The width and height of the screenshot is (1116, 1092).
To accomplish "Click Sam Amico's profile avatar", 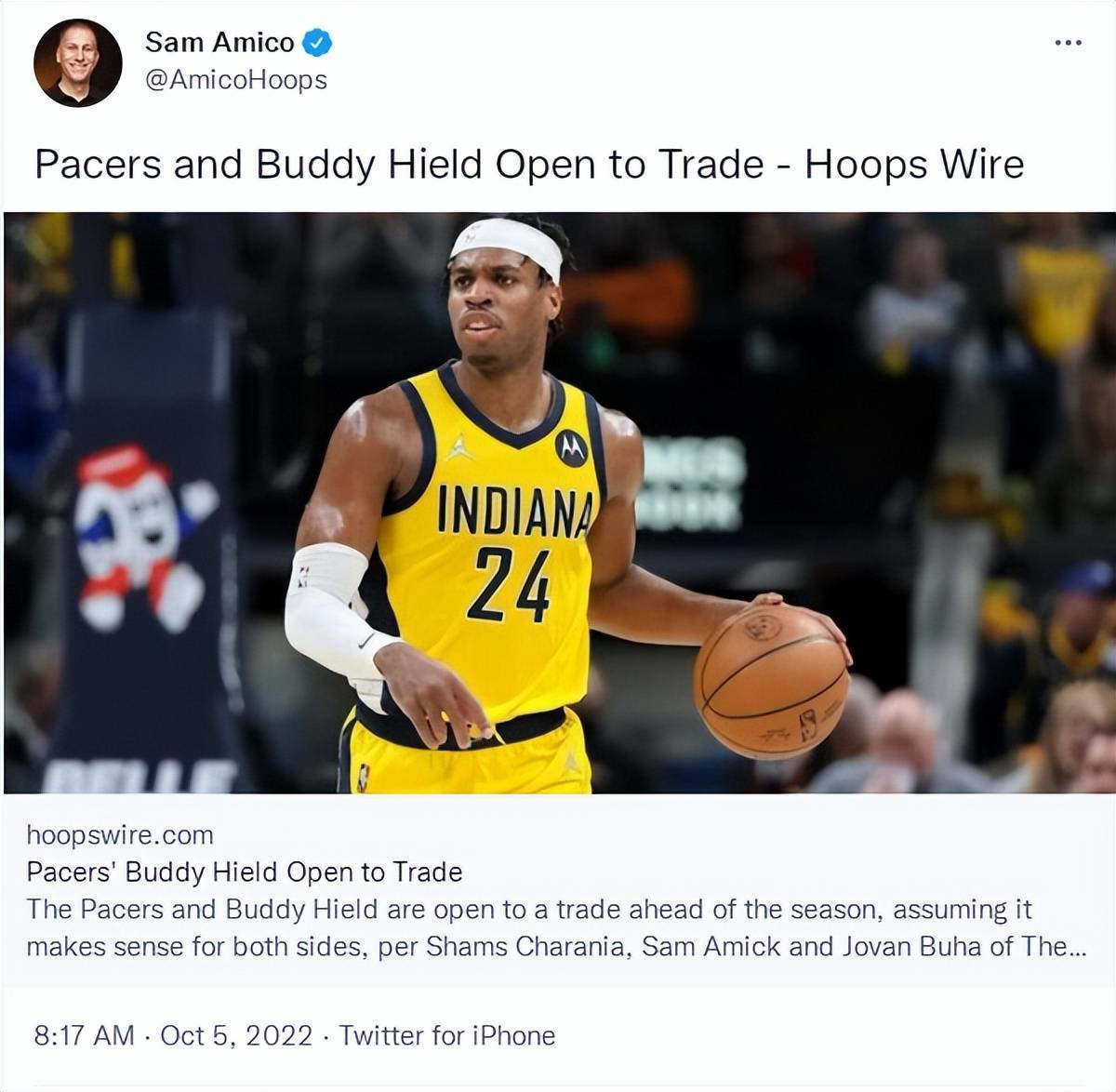I will pyautogui.click(x=78, y=62).
